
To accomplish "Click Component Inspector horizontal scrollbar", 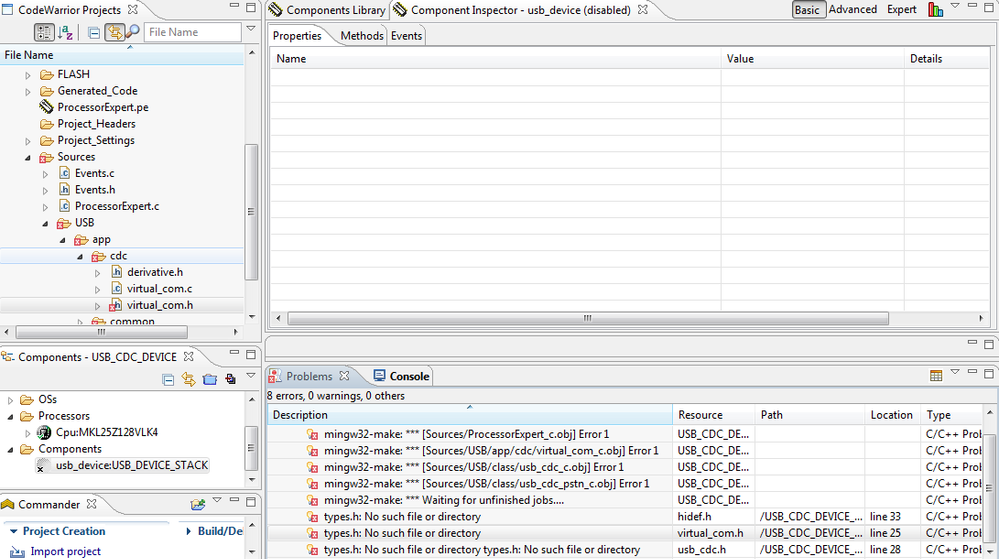I will point(587,318).
